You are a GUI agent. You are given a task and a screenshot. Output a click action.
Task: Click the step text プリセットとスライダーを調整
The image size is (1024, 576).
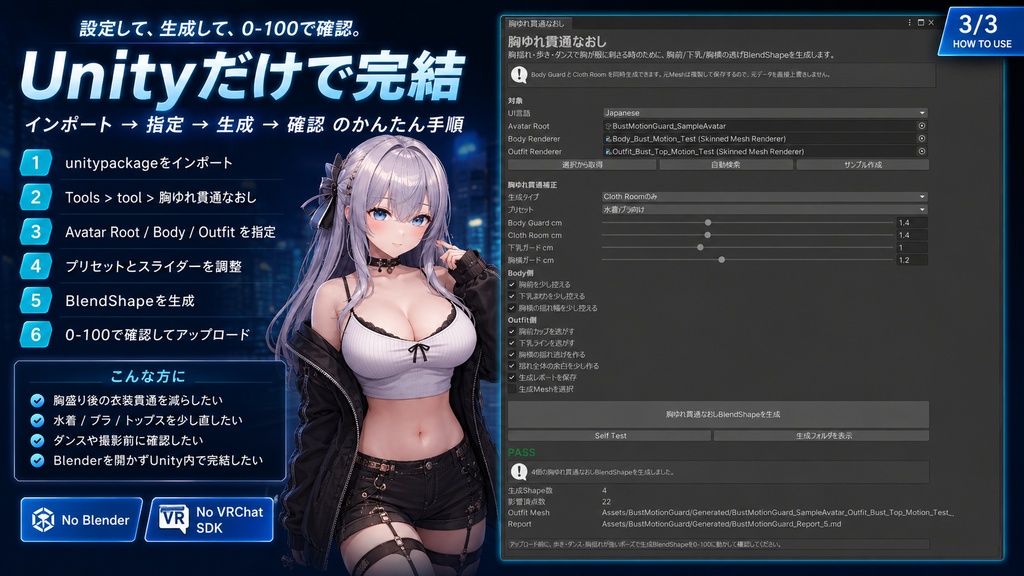(x=153, y=266)
